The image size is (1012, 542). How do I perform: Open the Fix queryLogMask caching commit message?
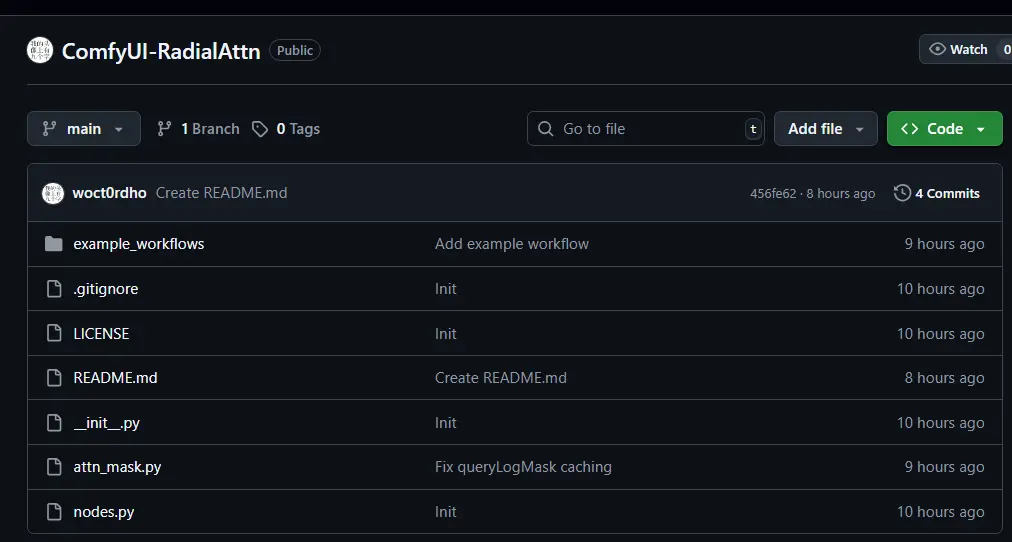[523, 467]
